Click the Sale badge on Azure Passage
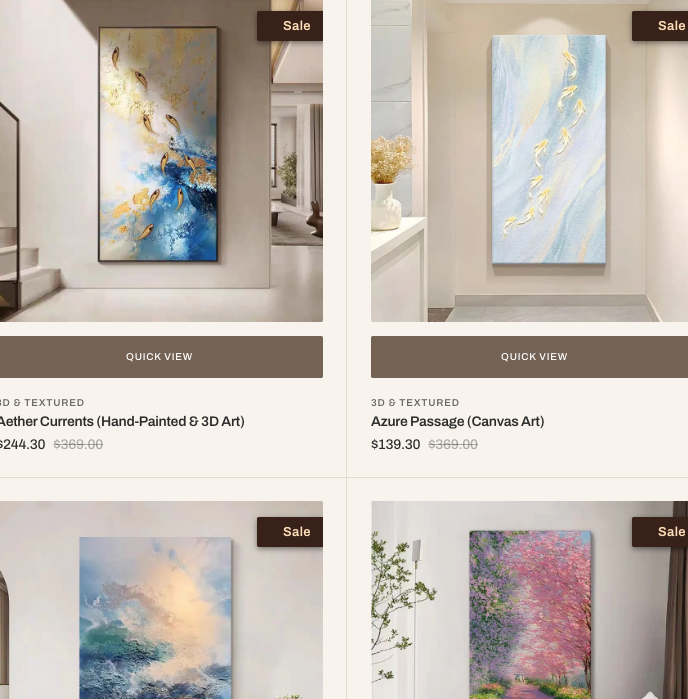This screenshot has height=699, width=688. point(660,26)
